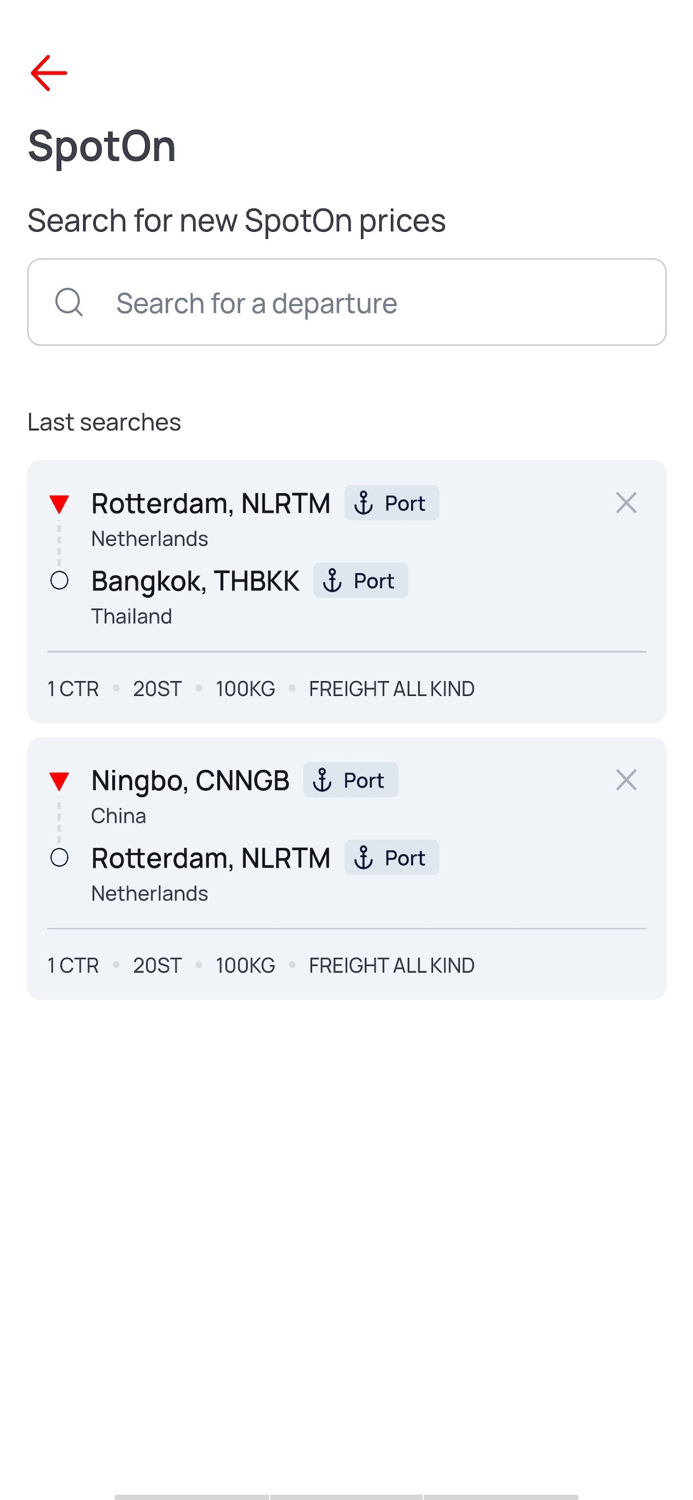Click the anchor icon next to Rotterdam destination

[x=363, y=858]
